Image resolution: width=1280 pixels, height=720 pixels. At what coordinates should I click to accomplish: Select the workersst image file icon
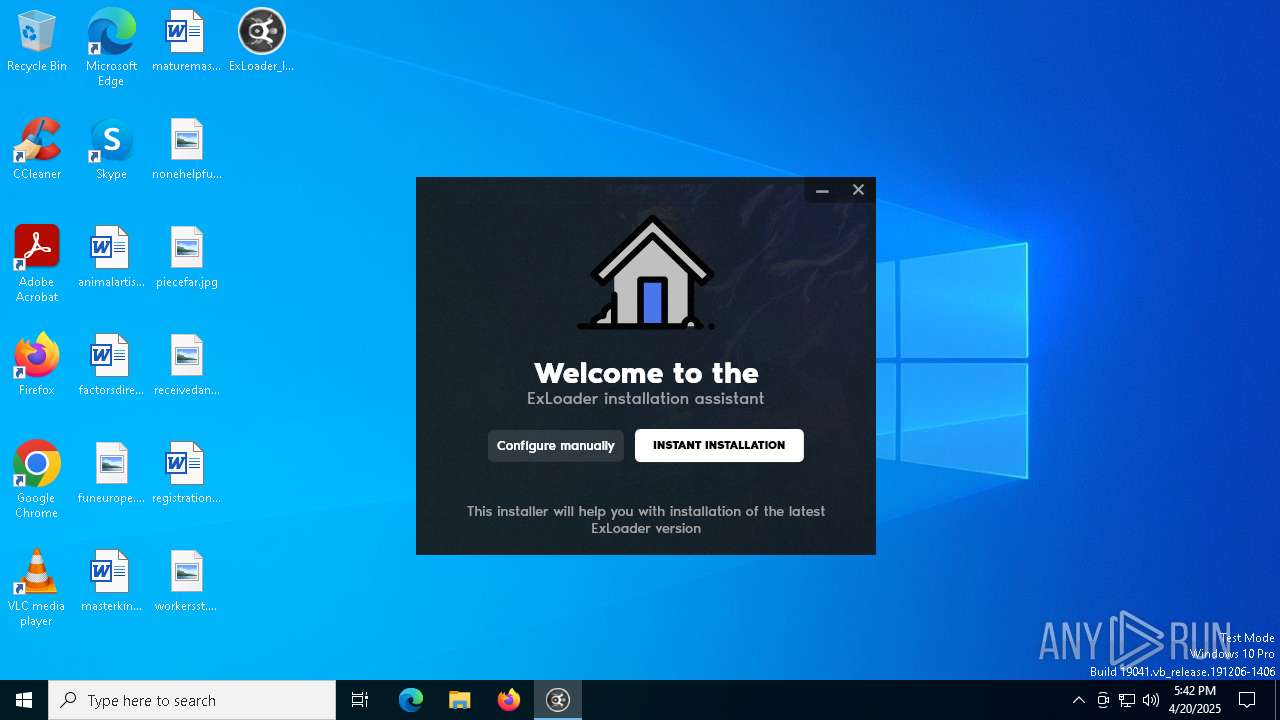(x=186, y=582)
